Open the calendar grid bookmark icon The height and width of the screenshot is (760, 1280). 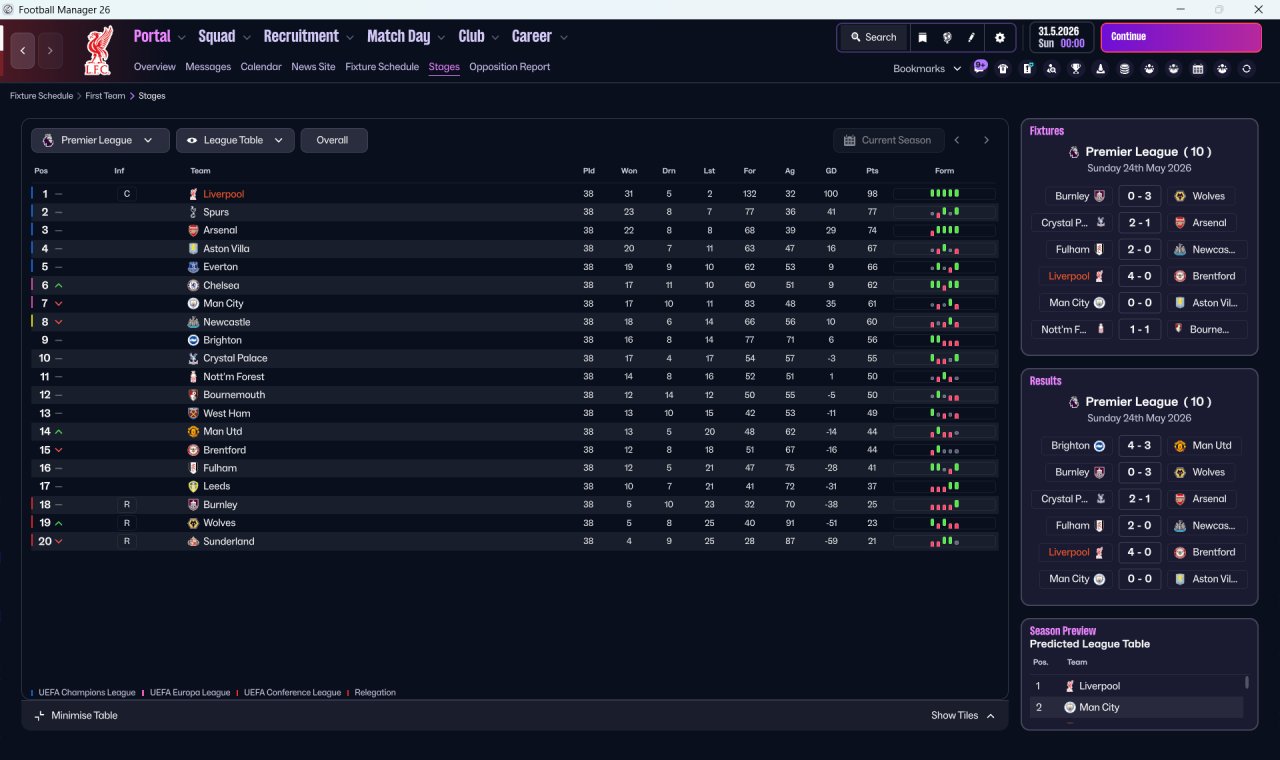[x=1198, y=69]
